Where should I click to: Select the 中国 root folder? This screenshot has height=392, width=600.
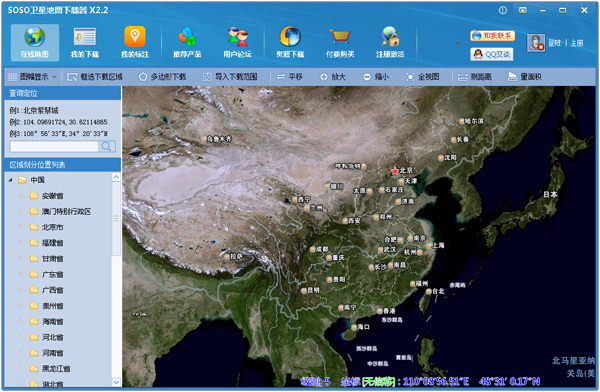point(32,180)
